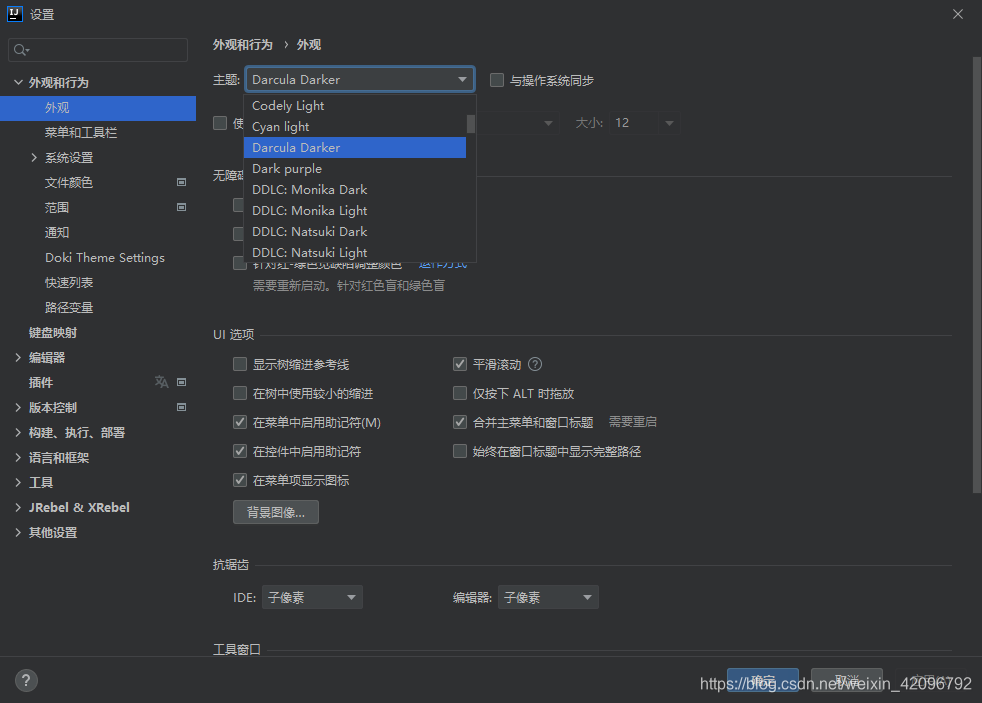
Task: Click the 背景图像 button
Action: [275, 512]
